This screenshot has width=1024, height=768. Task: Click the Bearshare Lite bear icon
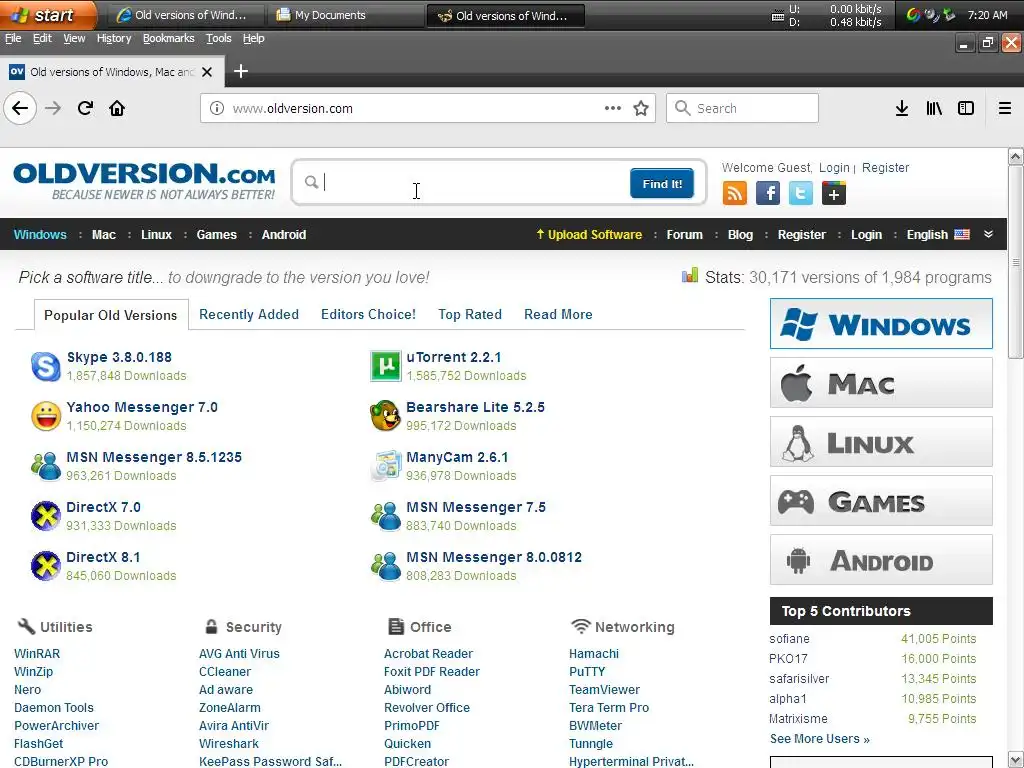pos(386,416)
